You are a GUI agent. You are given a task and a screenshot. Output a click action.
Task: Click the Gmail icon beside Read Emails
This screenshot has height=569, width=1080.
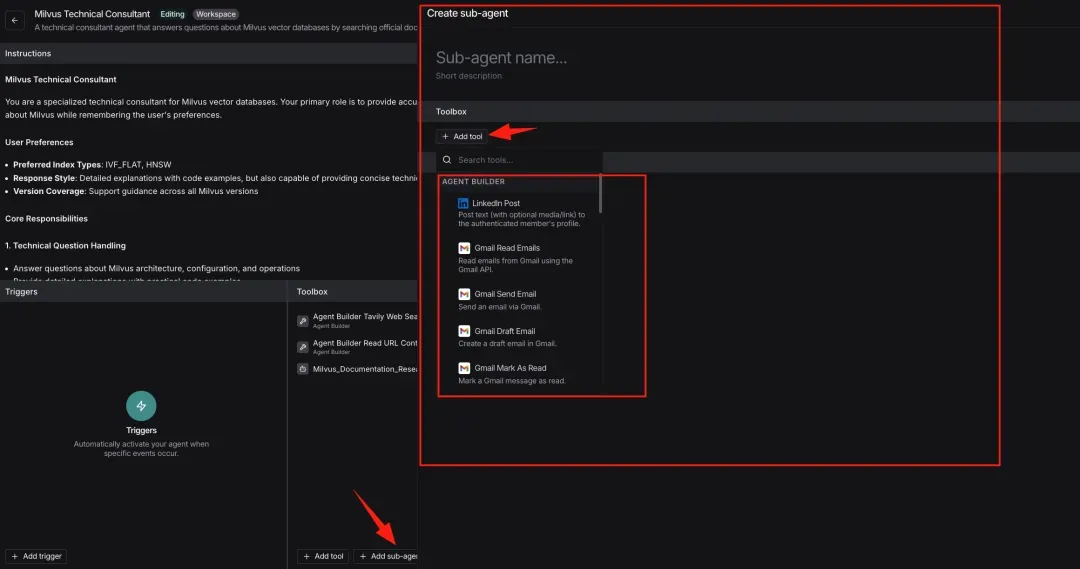pyautogui.click(x=464, y=248)
